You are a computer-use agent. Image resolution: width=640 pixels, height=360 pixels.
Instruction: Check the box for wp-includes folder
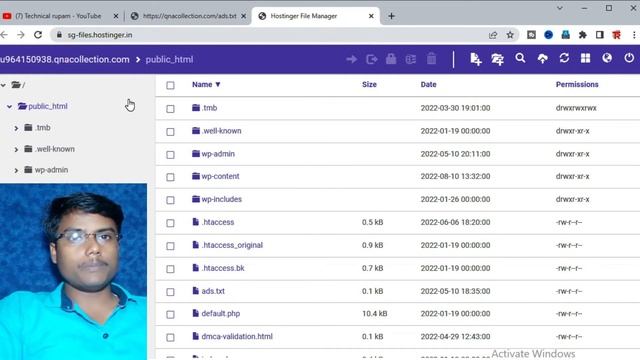pos(170,200)
